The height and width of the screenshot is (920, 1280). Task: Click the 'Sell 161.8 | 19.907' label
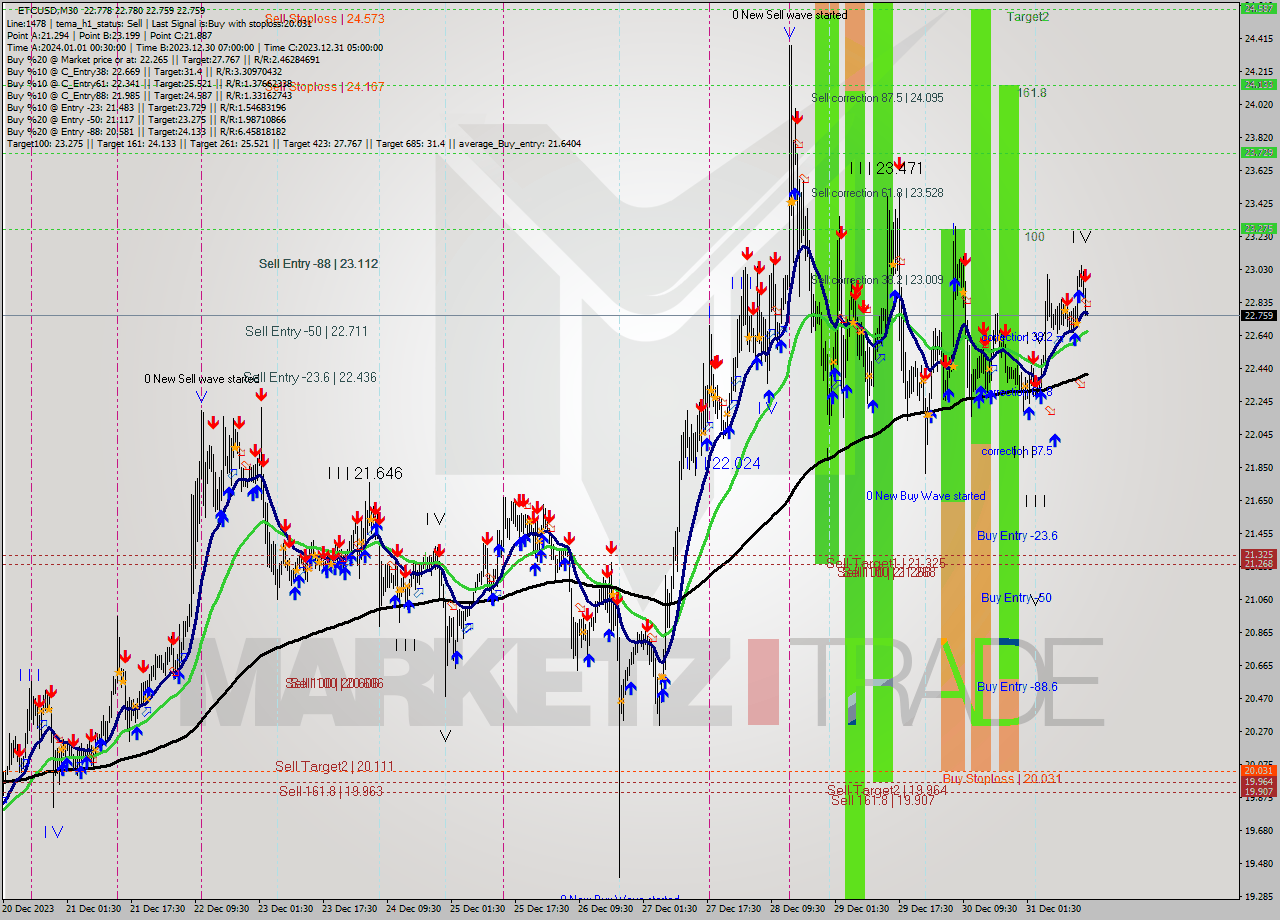click(882, 800)
